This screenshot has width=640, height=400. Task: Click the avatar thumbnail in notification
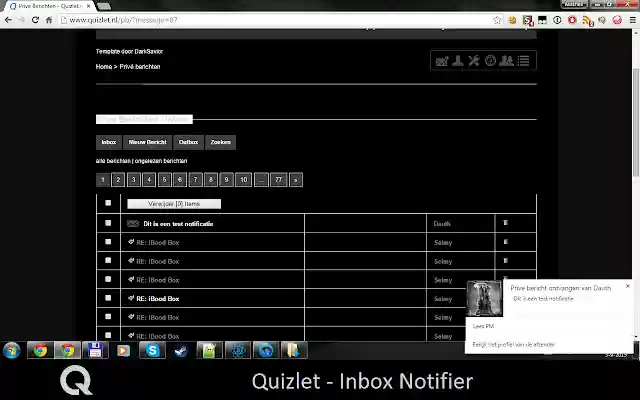(484, 298)
